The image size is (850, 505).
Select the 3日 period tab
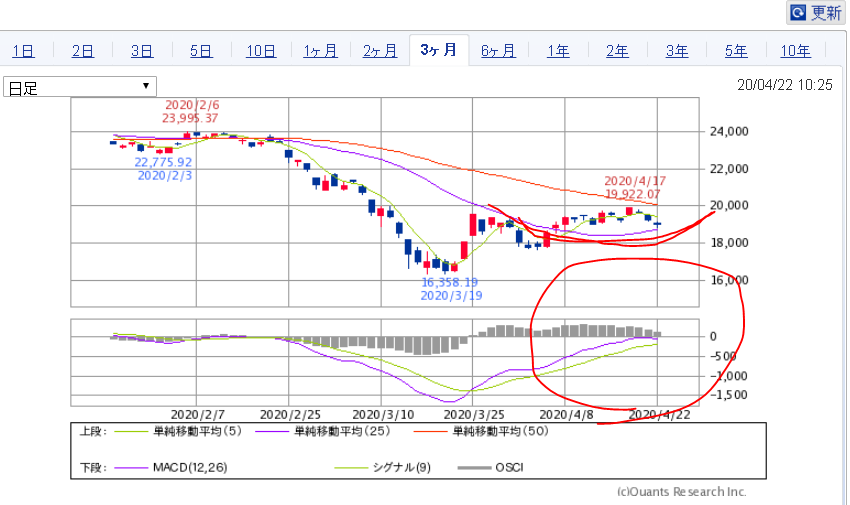(142, 50)
